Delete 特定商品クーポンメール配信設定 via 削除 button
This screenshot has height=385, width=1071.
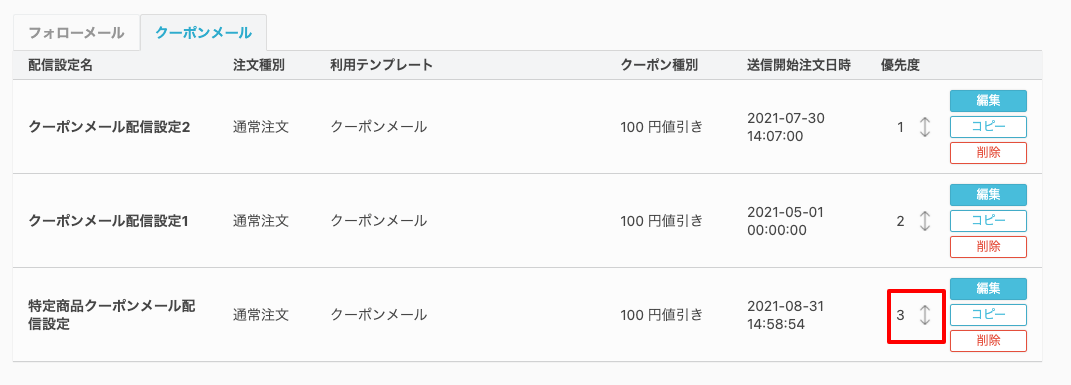pyautogui.click(x=988, y=341)
